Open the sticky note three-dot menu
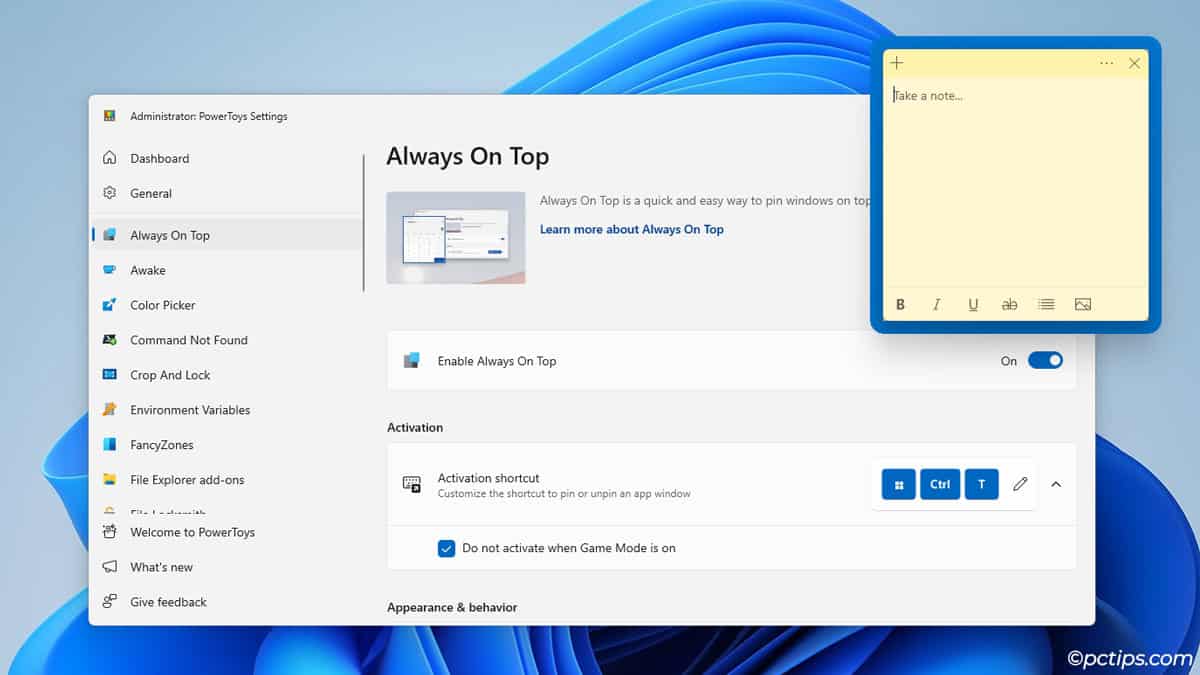 point(1106,63)
